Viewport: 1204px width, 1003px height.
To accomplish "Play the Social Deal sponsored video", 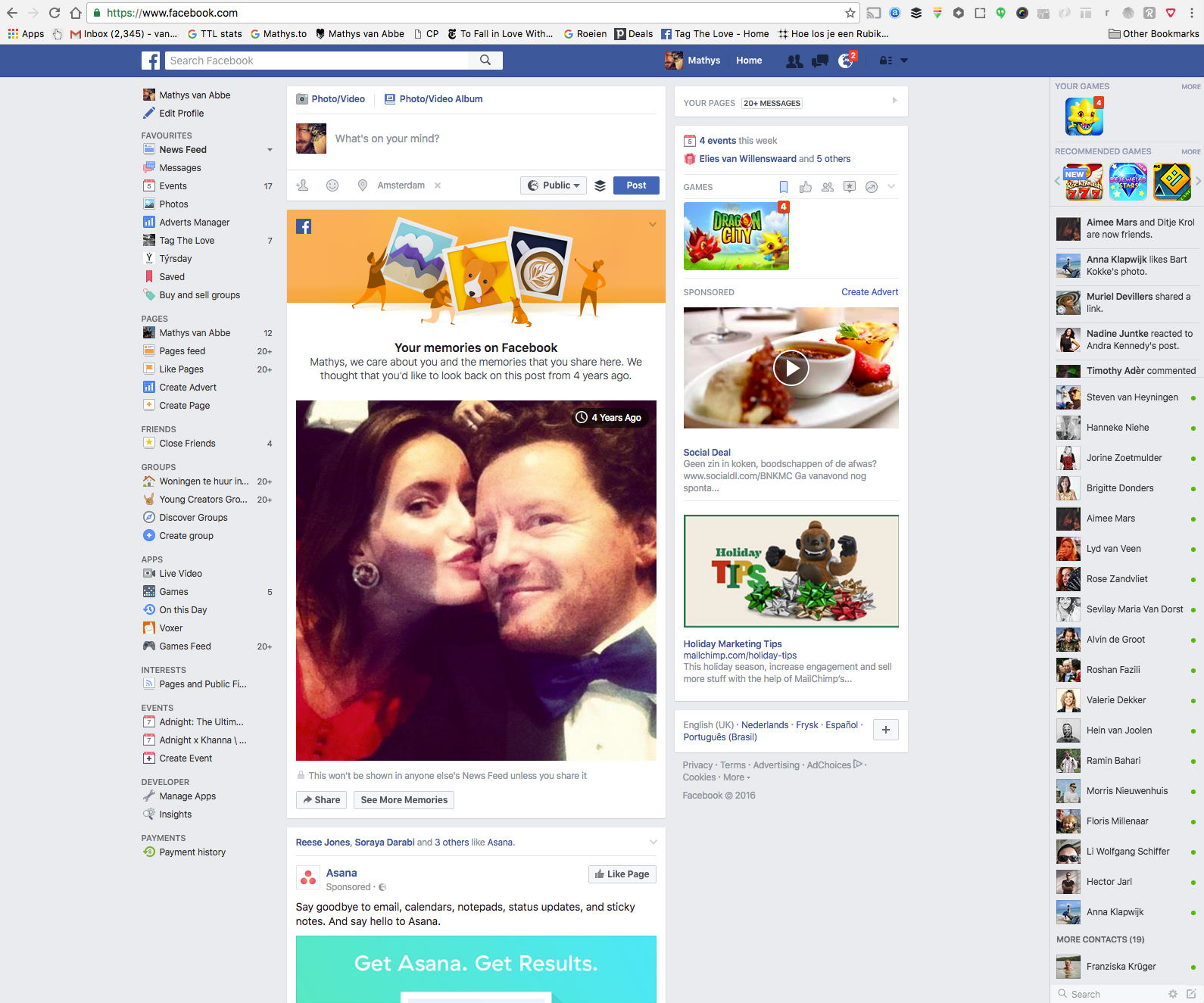I will [x=791, y=369].
